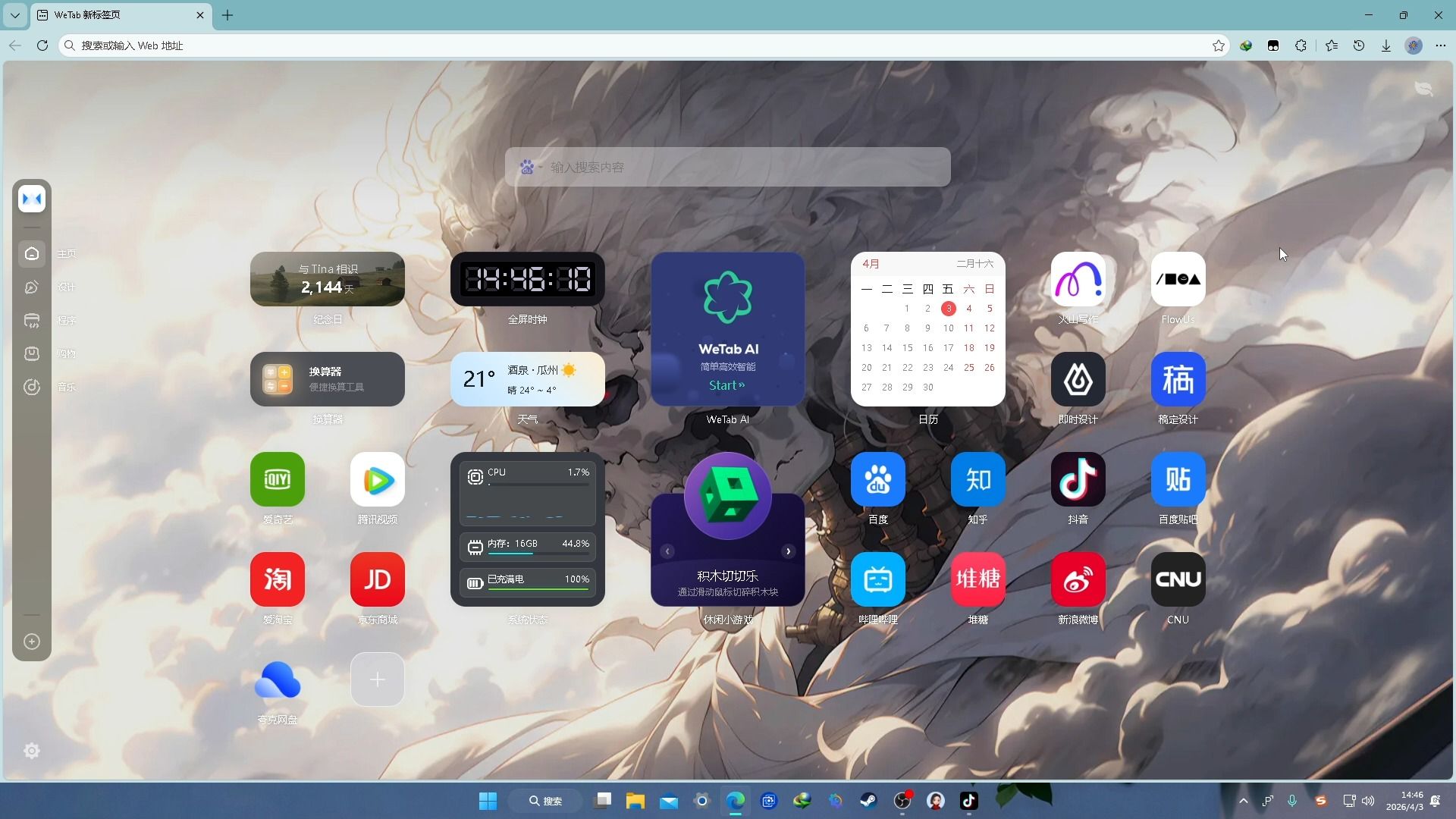Image resolution: width=1456 pixels, height=819 pixels.
Task: Open the CPU usage panel
Action: click(528, 494)
